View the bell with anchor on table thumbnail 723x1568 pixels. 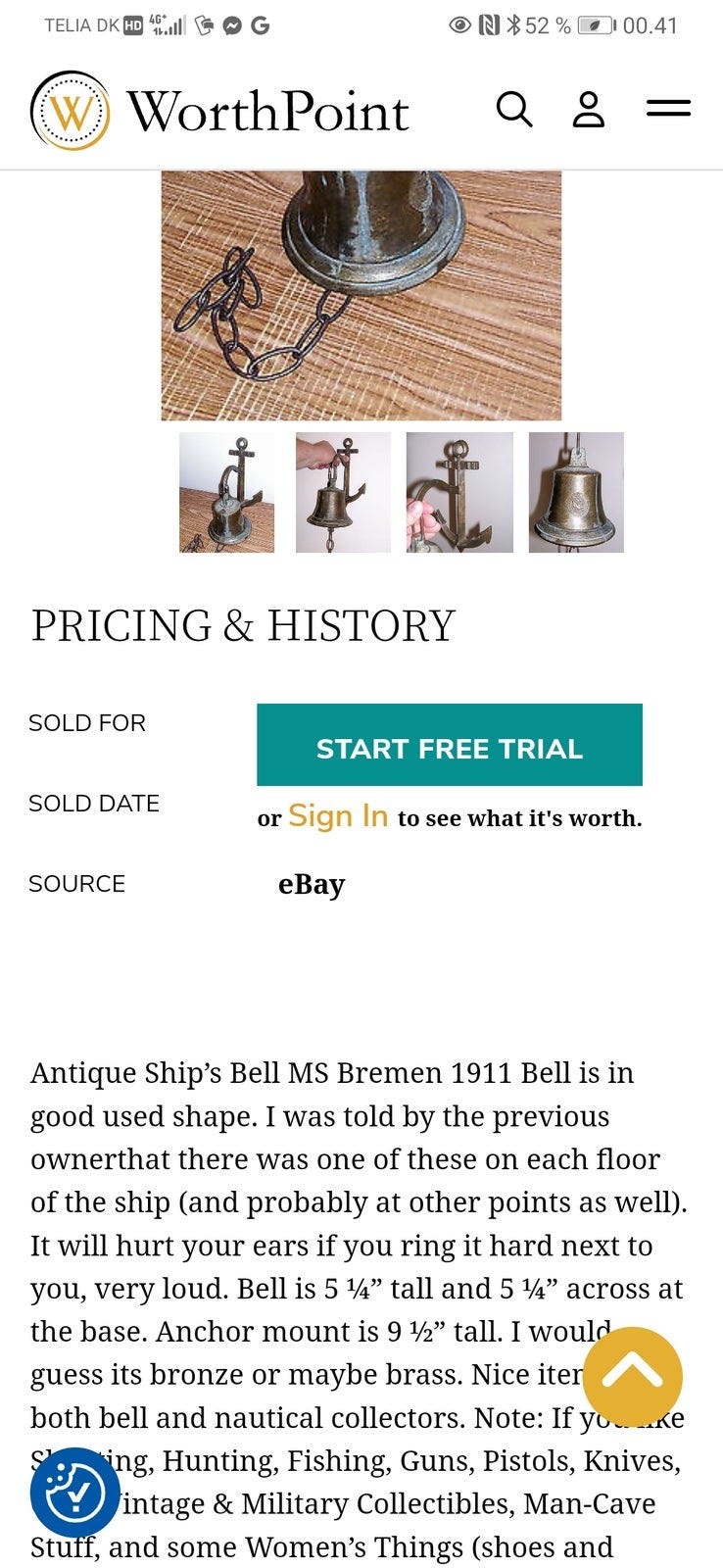pos(227,493)
